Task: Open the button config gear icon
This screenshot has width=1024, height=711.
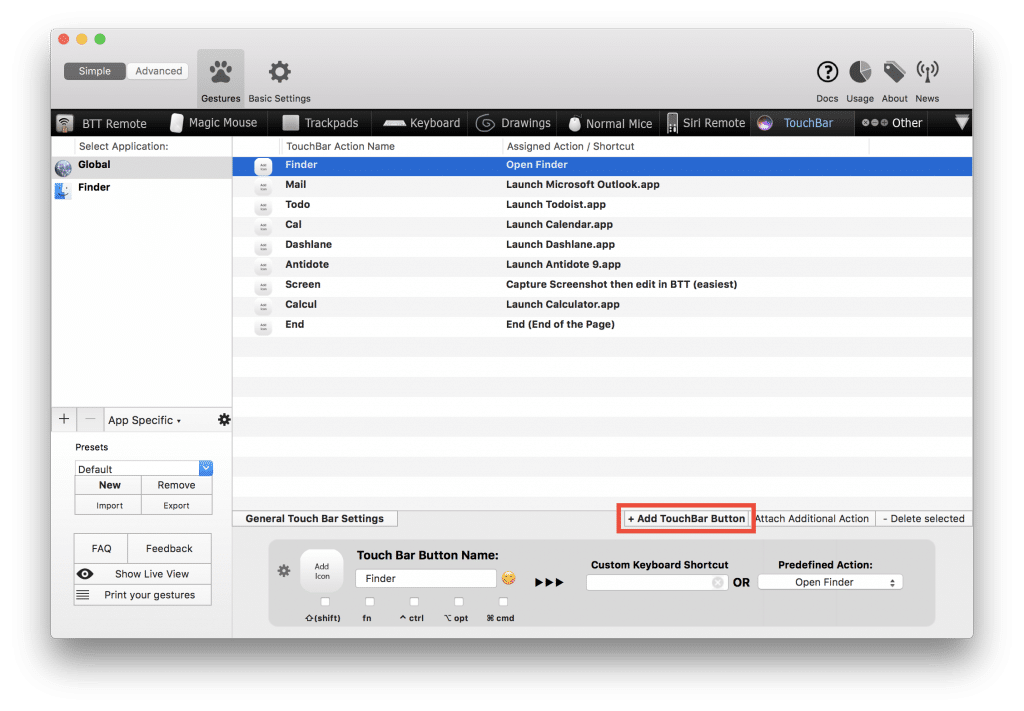Action: coord(284,571)
